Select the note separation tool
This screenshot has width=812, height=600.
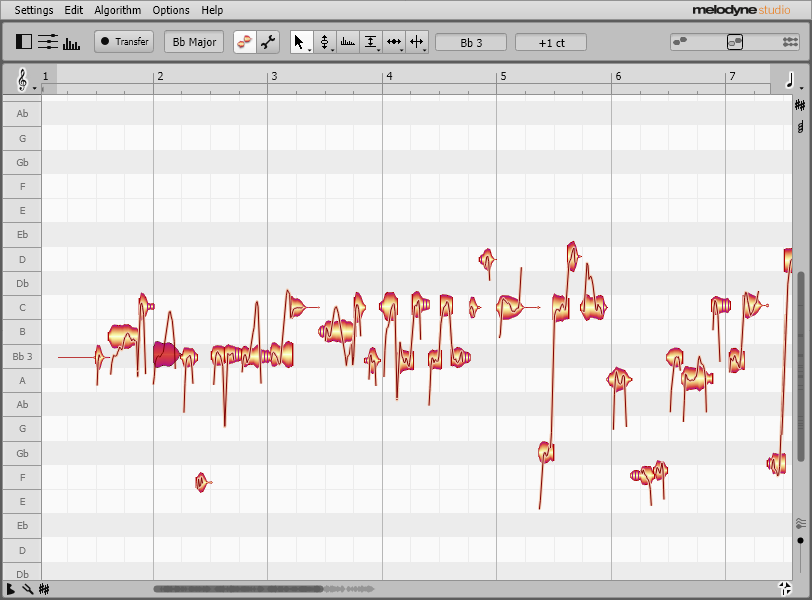pos(416,42)
